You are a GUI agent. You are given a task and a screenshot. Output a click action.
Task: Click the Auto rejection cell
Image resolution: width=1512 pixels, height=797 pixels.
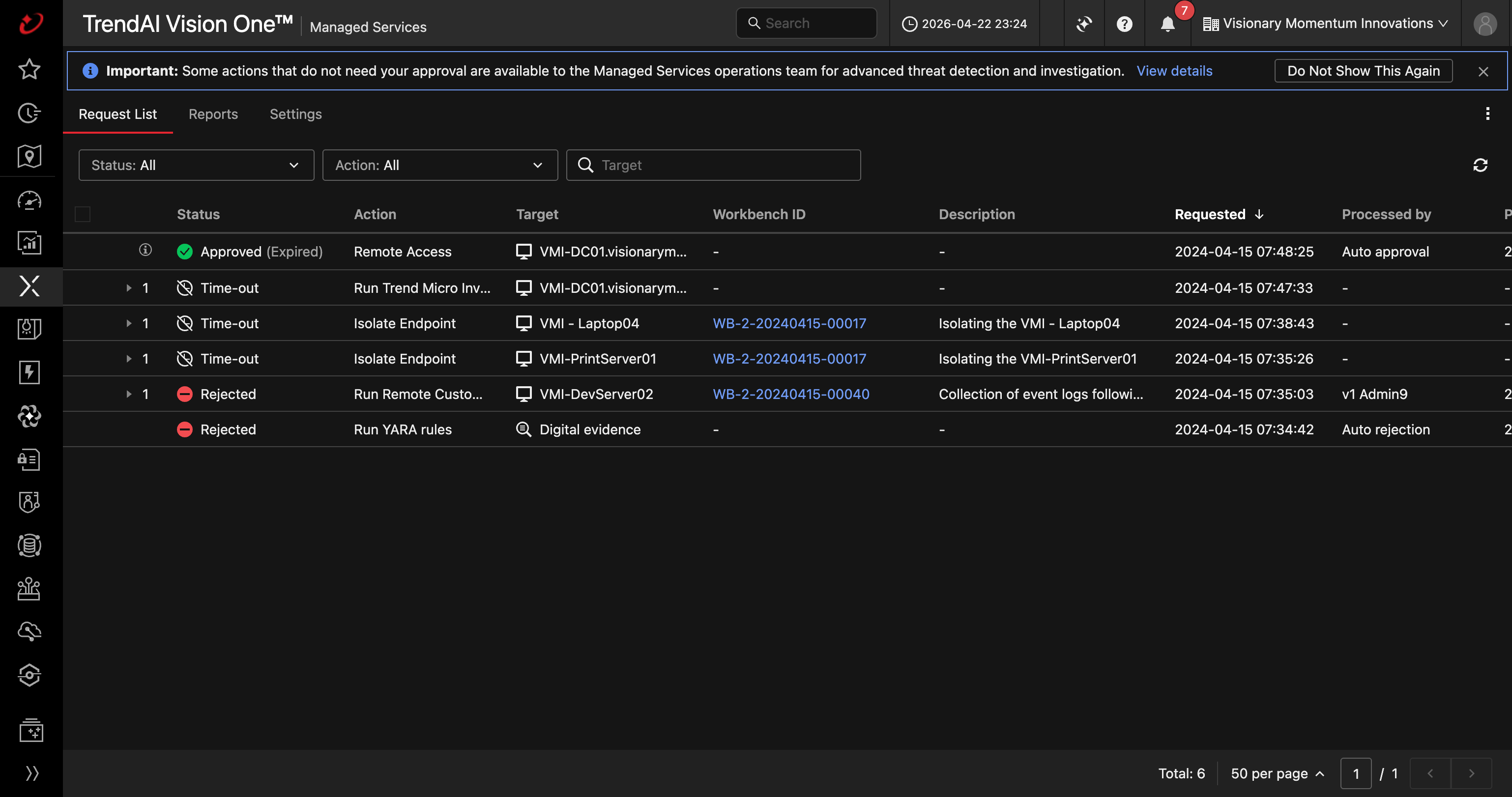tap(1386, 429)
